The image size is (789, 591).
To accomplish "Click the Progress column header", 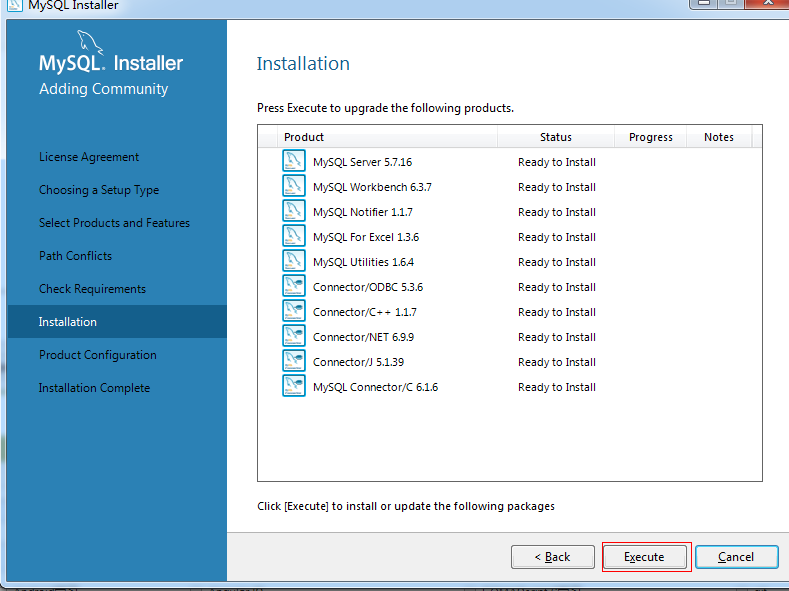I will [x=651, y=137].
